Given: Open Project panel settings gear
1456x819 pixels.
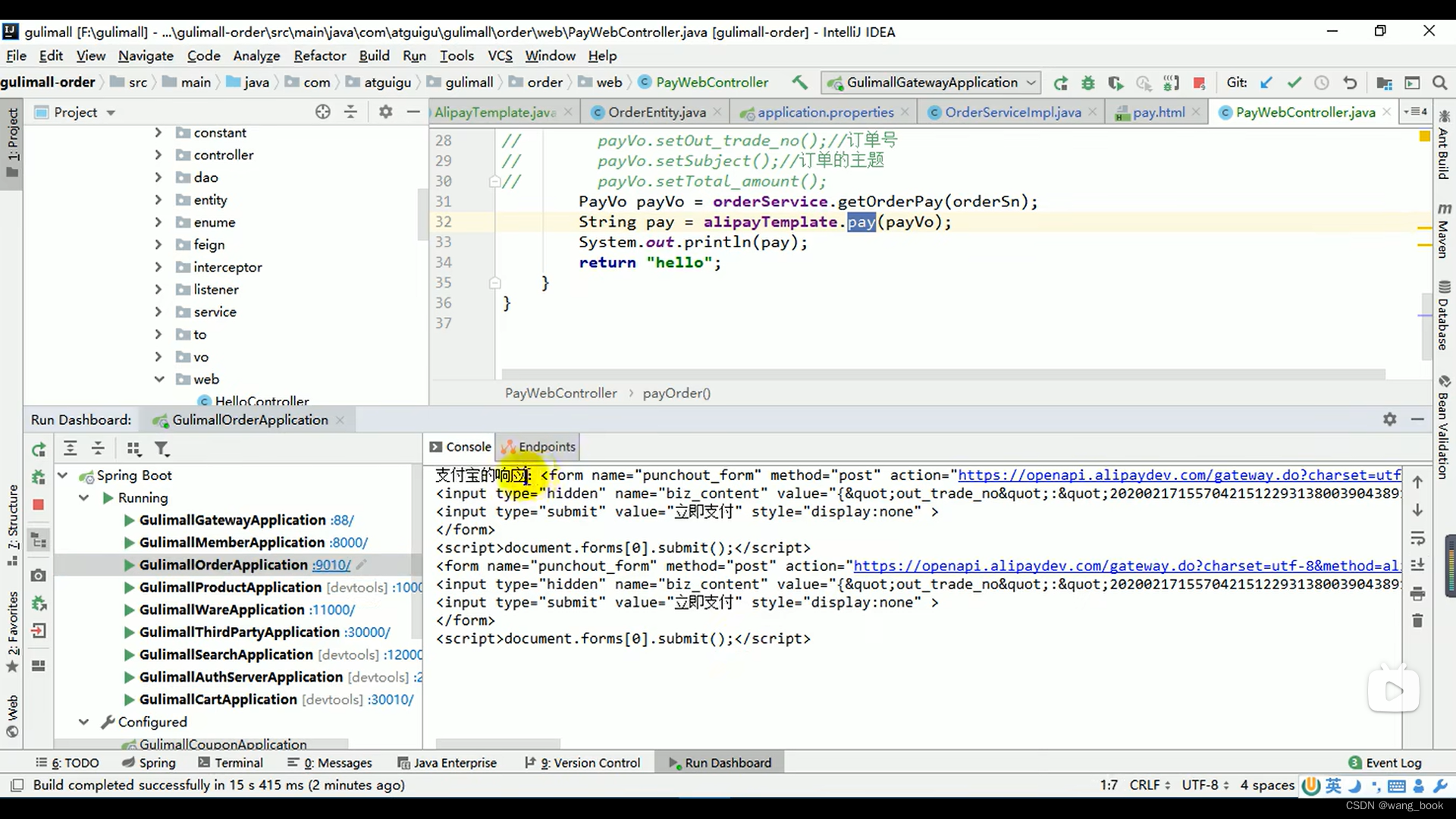Looking at the screenshot, I should point(386,112).
